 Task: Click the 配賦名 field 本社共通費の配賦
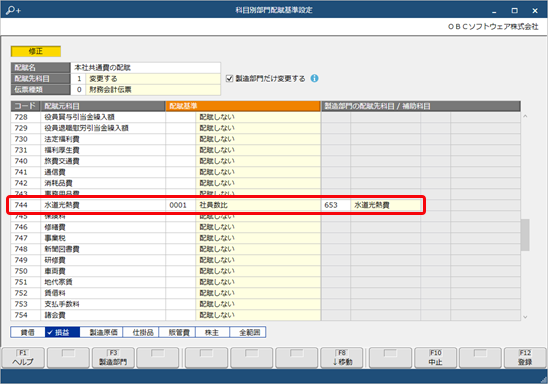(x=145, y=67)
